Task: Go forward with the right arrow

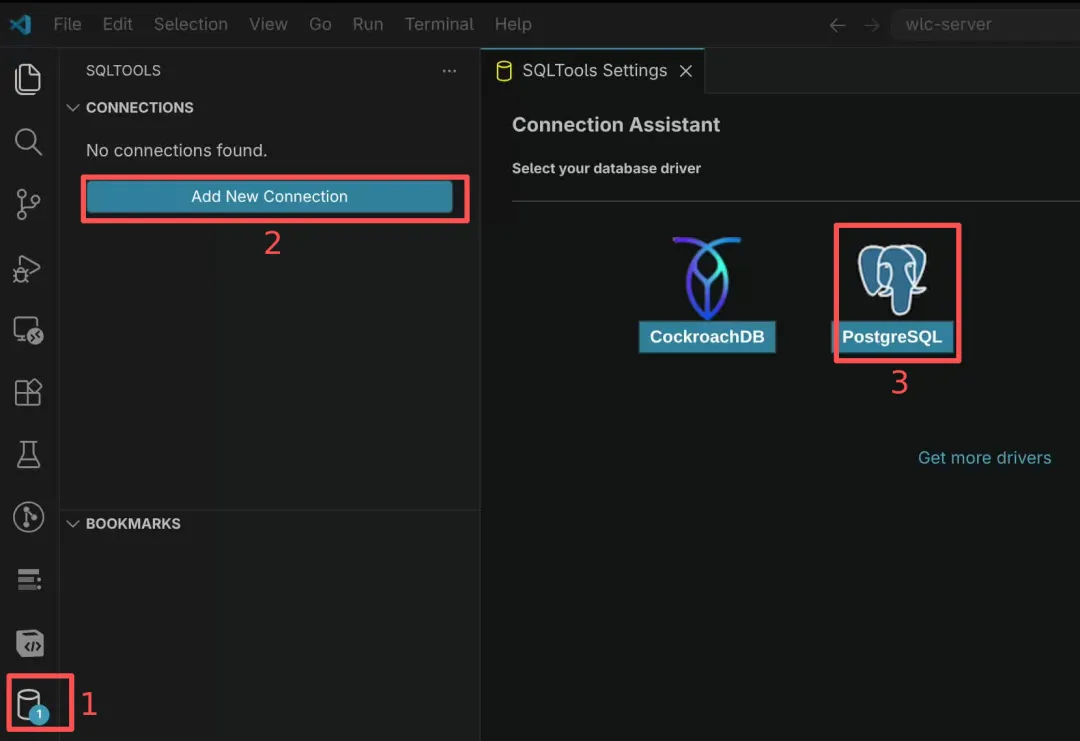Action: (x=871, y=25)
